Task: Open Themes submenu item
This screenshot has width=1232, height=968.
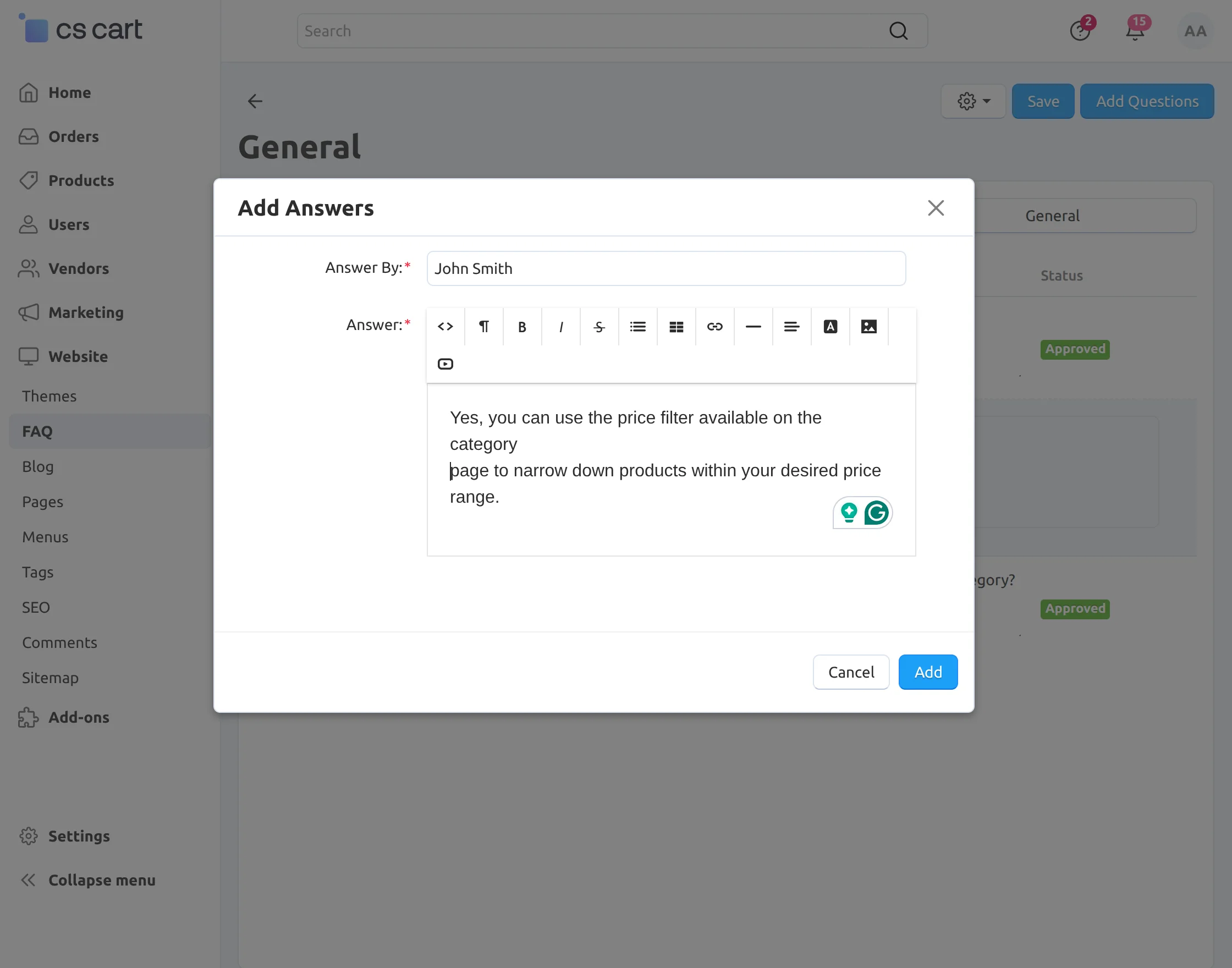Action: 50,396
